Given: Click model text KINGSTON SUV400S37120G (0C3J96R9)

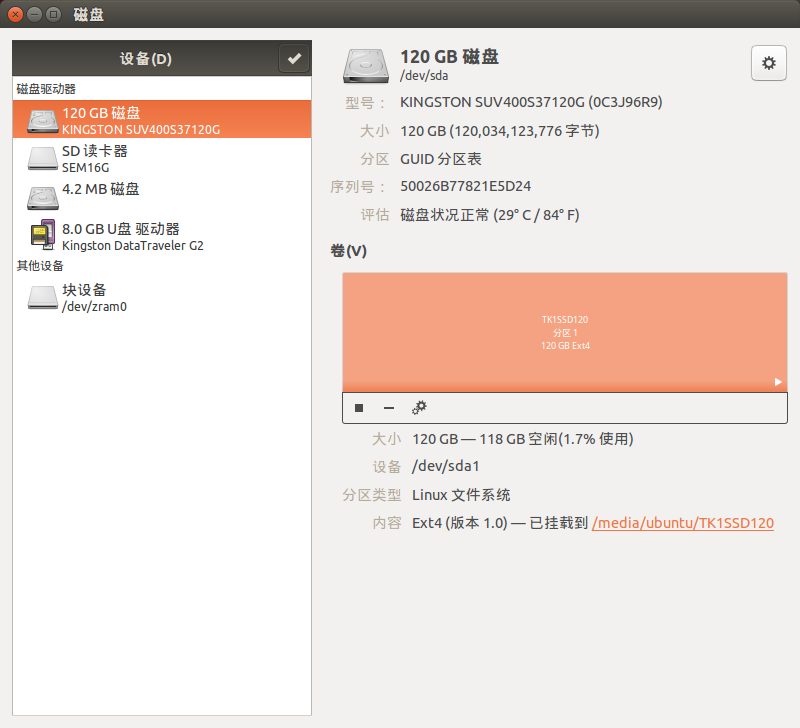Looking at the screenshot, I should [531, 103].
